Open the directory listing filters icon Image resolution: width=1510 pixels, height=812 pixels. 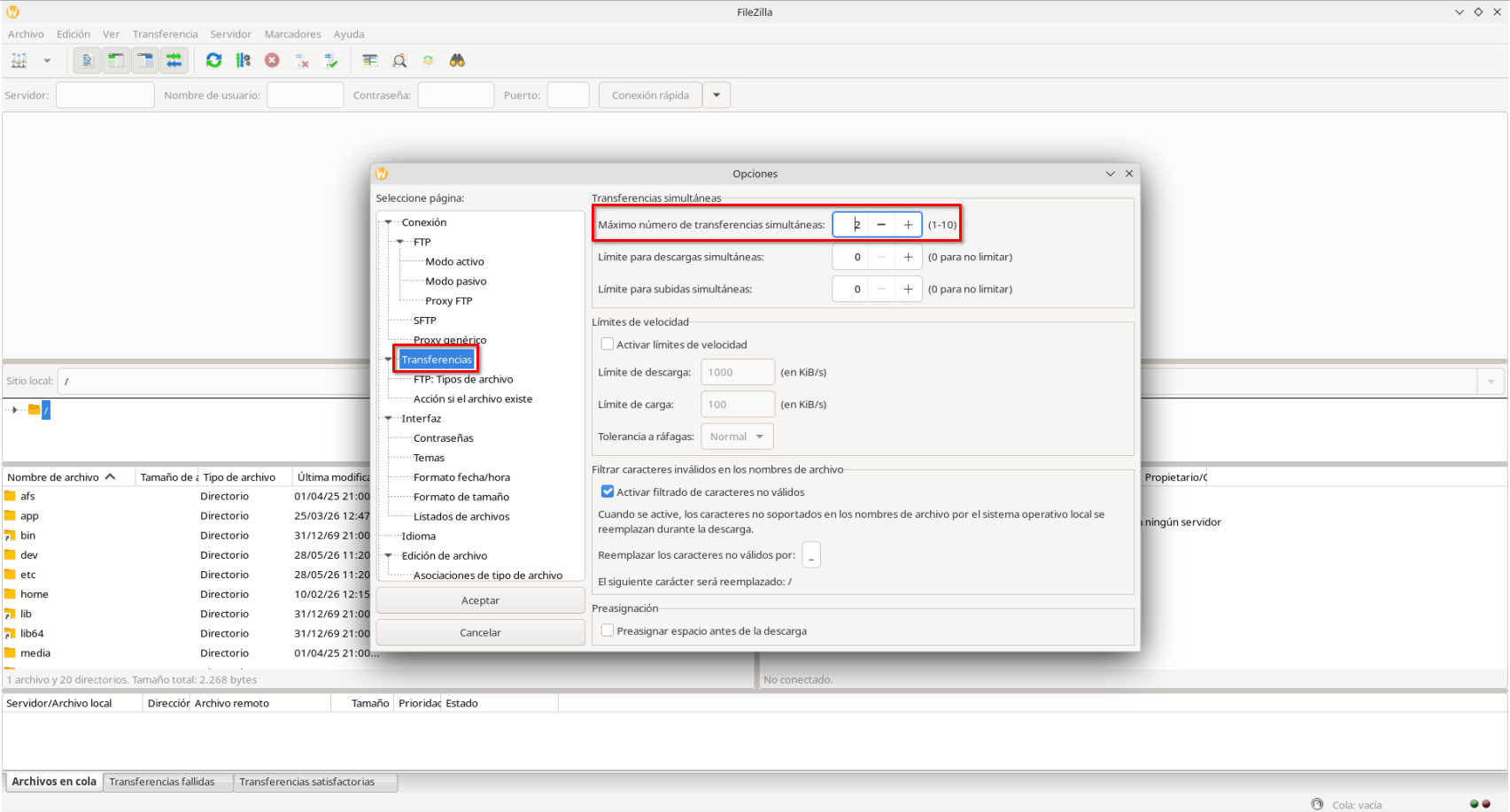(370, 60)
